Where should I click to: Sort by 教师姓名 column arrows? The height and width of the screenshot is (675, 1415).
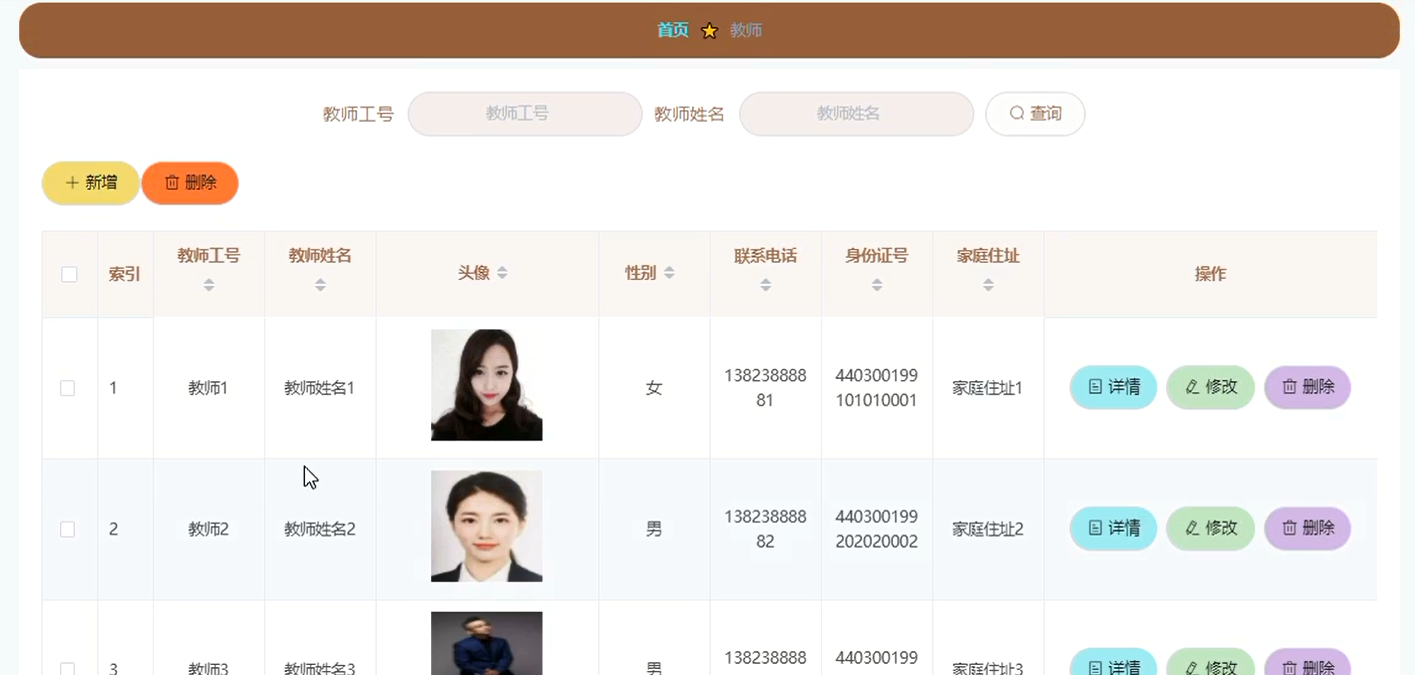click(320, 285)
